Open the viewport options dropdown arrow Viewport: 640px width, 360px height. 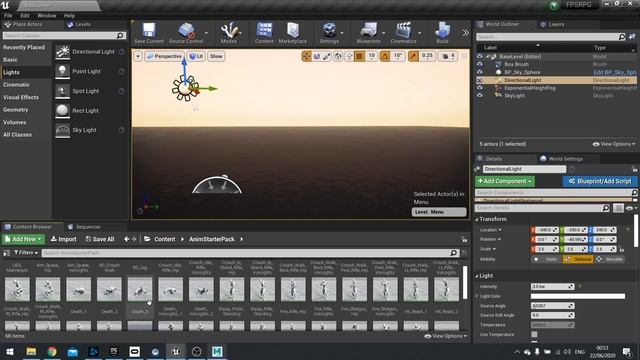click(x=138, y=56)
